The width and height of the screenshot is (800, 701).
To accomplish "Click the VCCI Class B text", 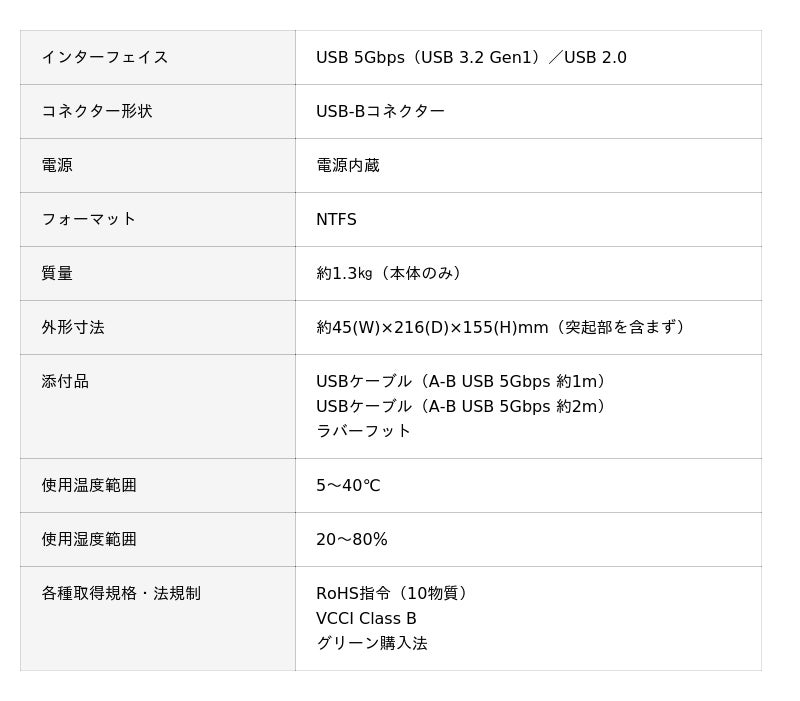I will (x=366, y=619).
